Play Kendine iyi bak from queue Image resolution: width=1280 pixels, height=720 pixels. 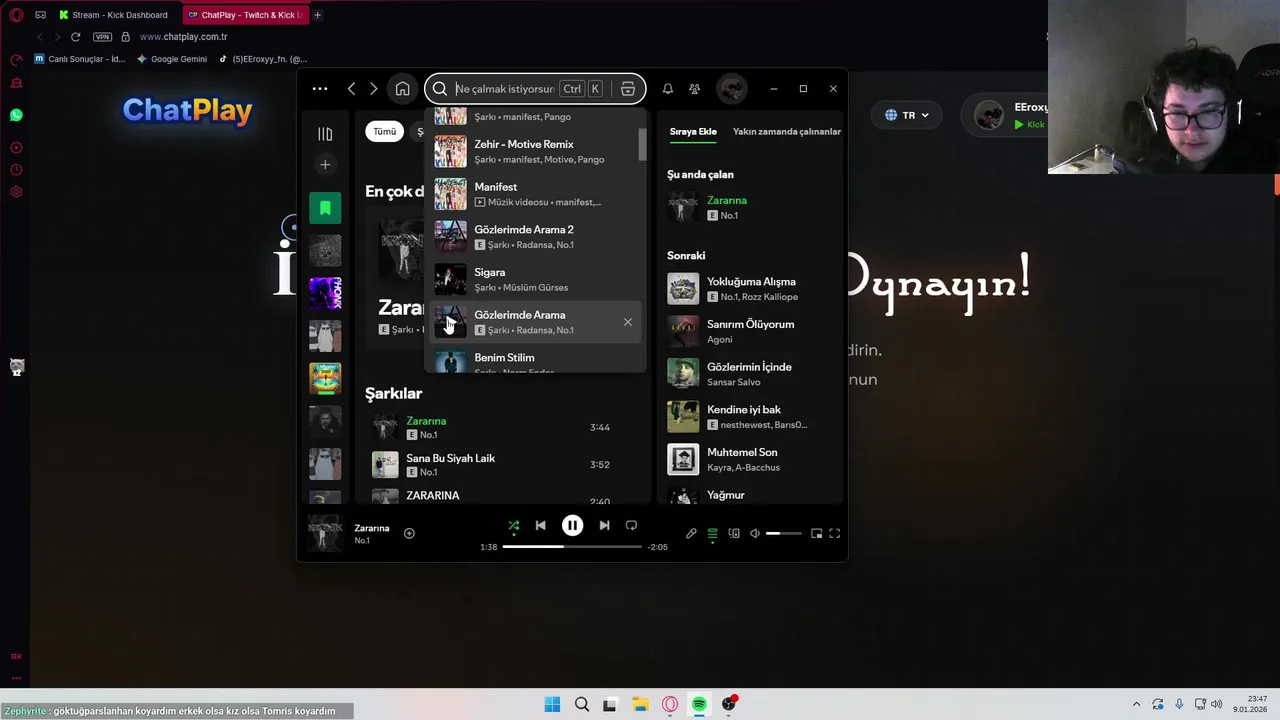click(x=751, y=417)
